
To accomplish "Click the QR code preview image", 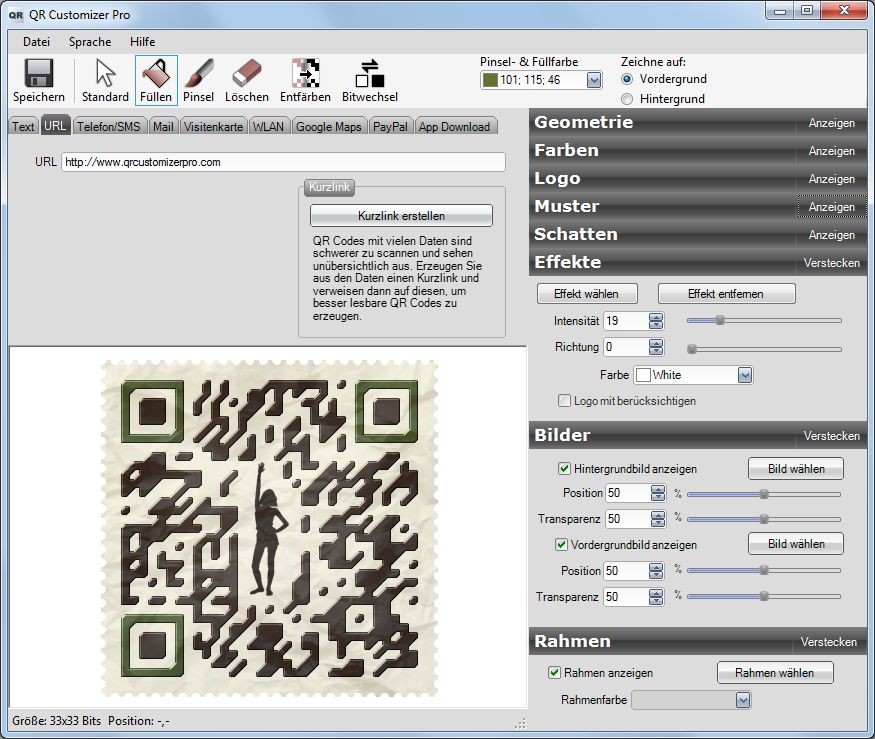I will [x=269, y=528].
